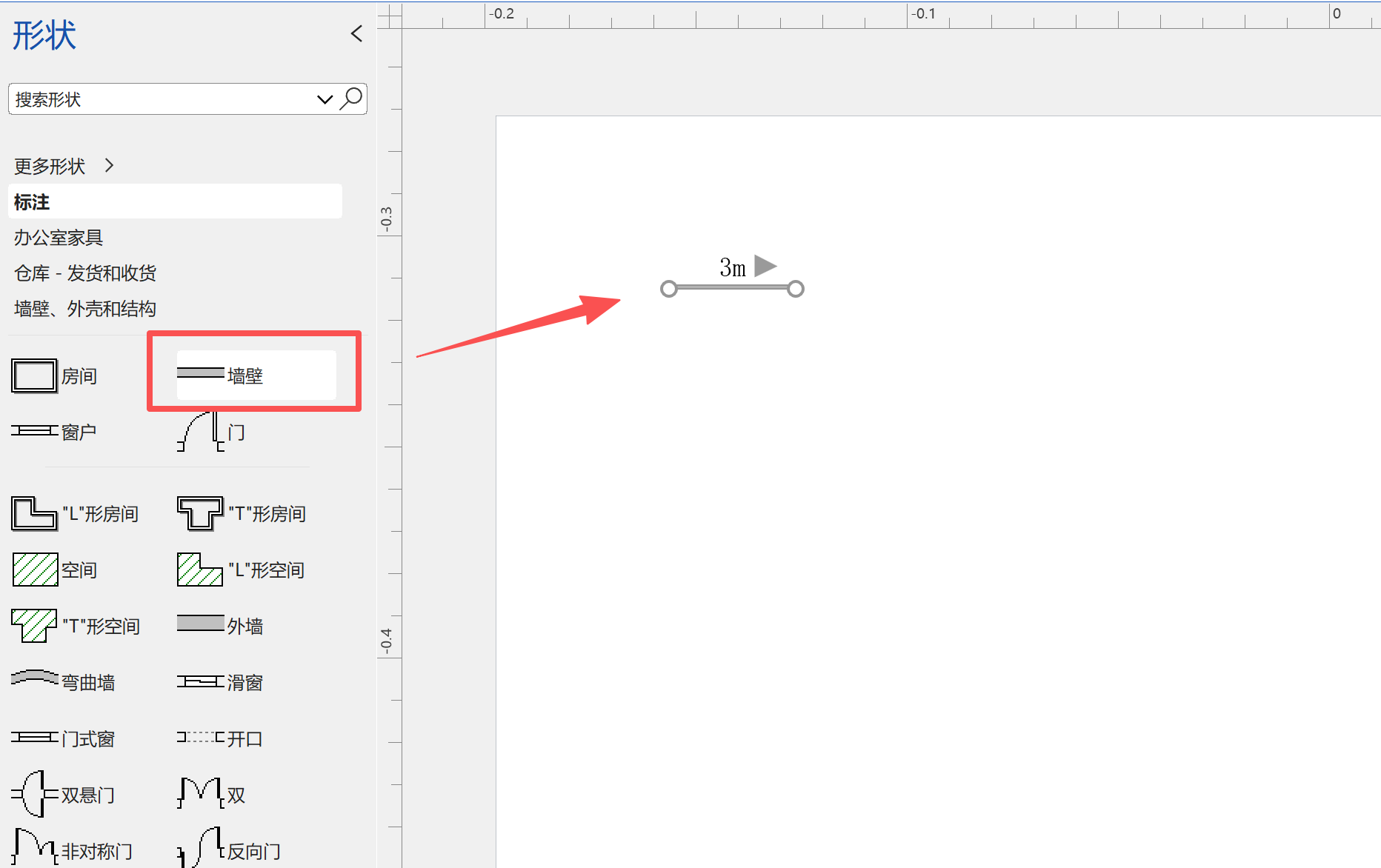Viewport: 1381px width, 868px height.
Task: Select the 双 double door shape
Action: (x=211, y=795)
